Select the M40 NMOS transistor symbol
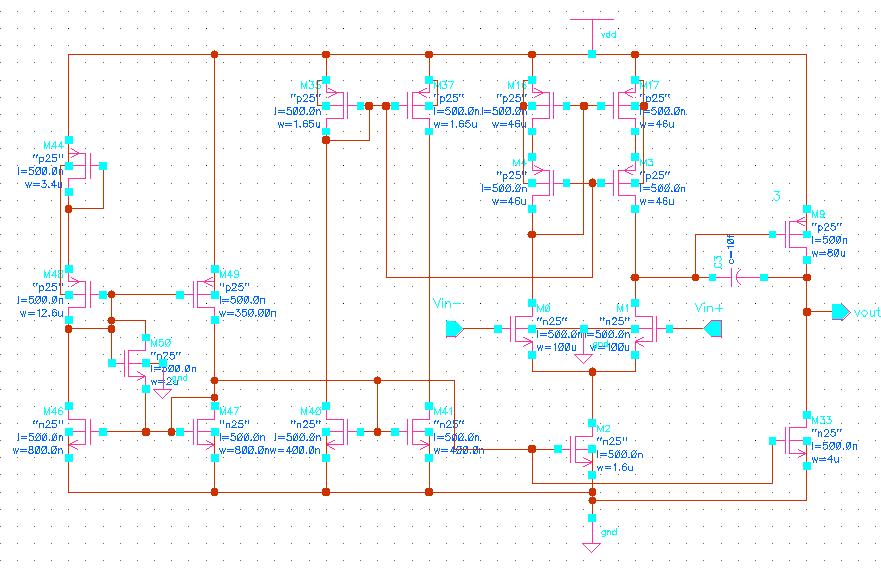881x569 pixels. pos(342,432)
